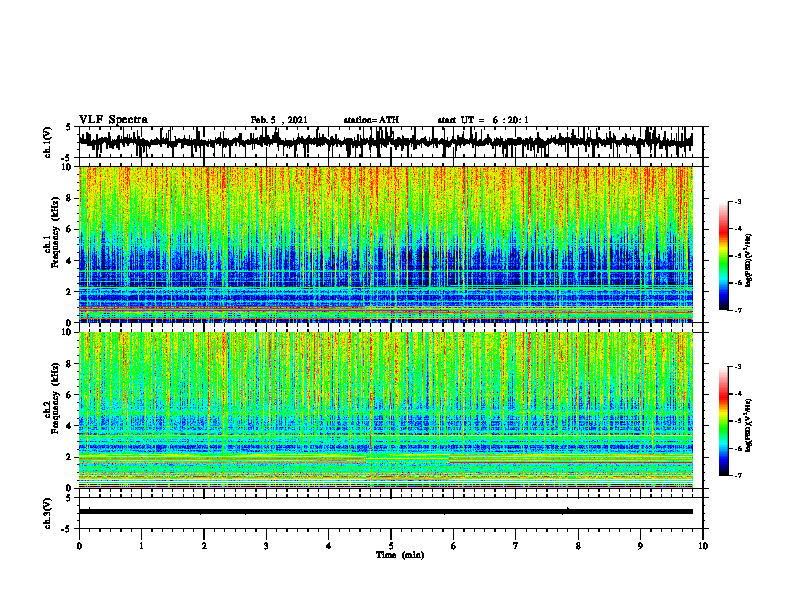Click the ch.1 spectrogram plot
The height and width of the screenshot is (612, 792).
coord(386,244)
